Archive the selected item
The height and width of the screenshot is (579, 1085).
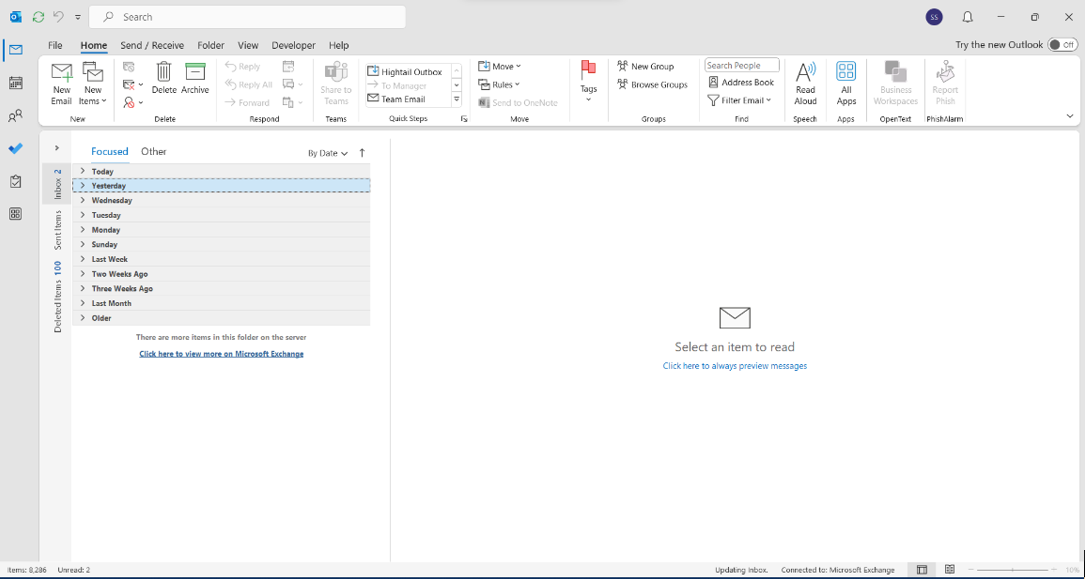195,78
